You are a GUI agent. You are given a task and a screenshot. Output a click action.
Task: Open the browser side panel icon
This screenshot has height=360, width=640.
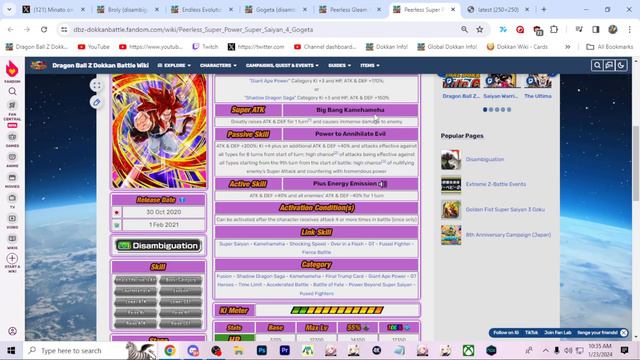tap(596, 29)
